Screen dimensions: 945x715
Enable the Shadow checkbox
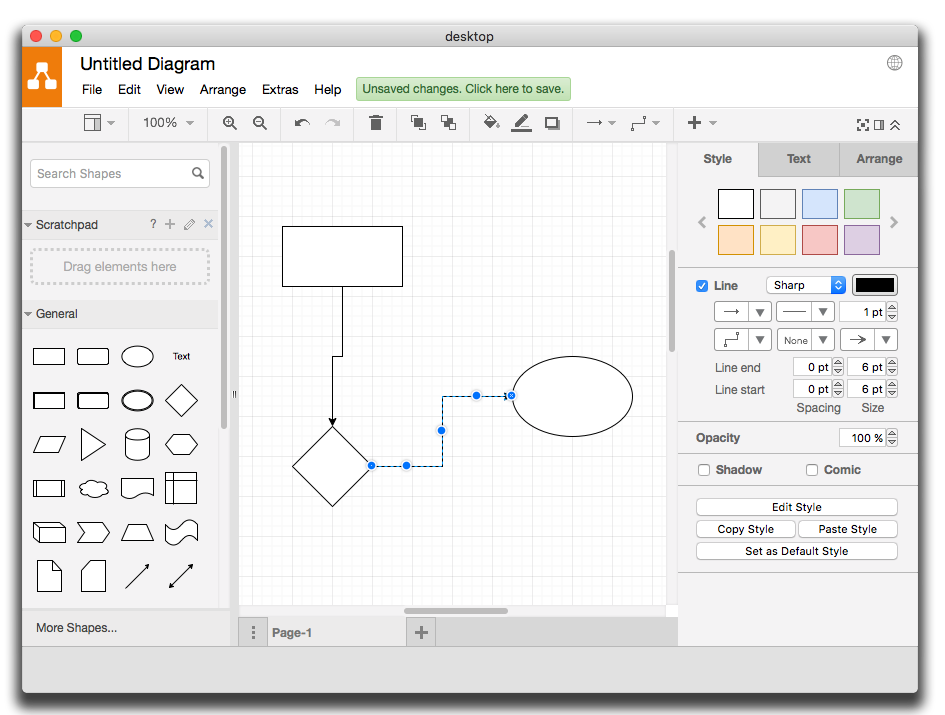[x=704, y=470]
